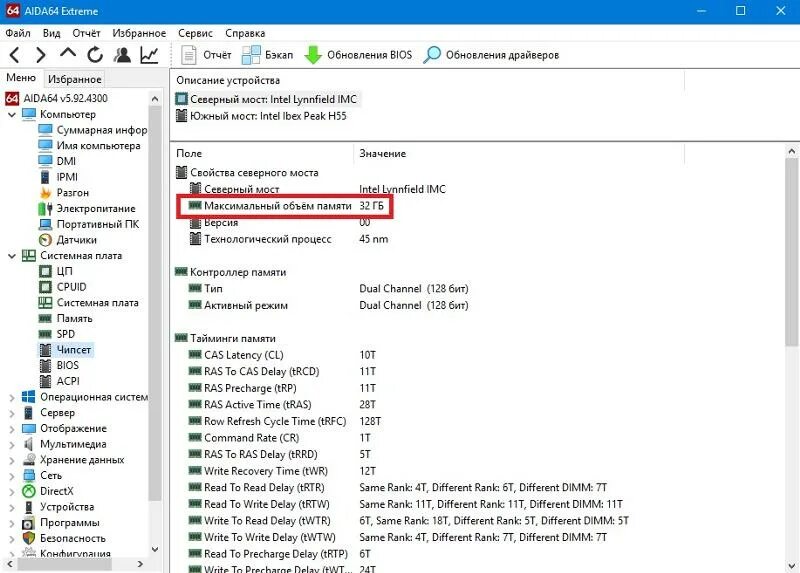
Task: Expand the Устройства tree node
Action: (x=12, y=507)
